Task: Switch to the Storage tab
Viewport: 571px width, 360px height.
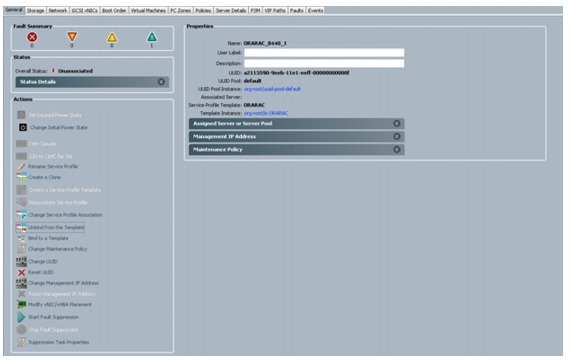Action: (35, 11)
